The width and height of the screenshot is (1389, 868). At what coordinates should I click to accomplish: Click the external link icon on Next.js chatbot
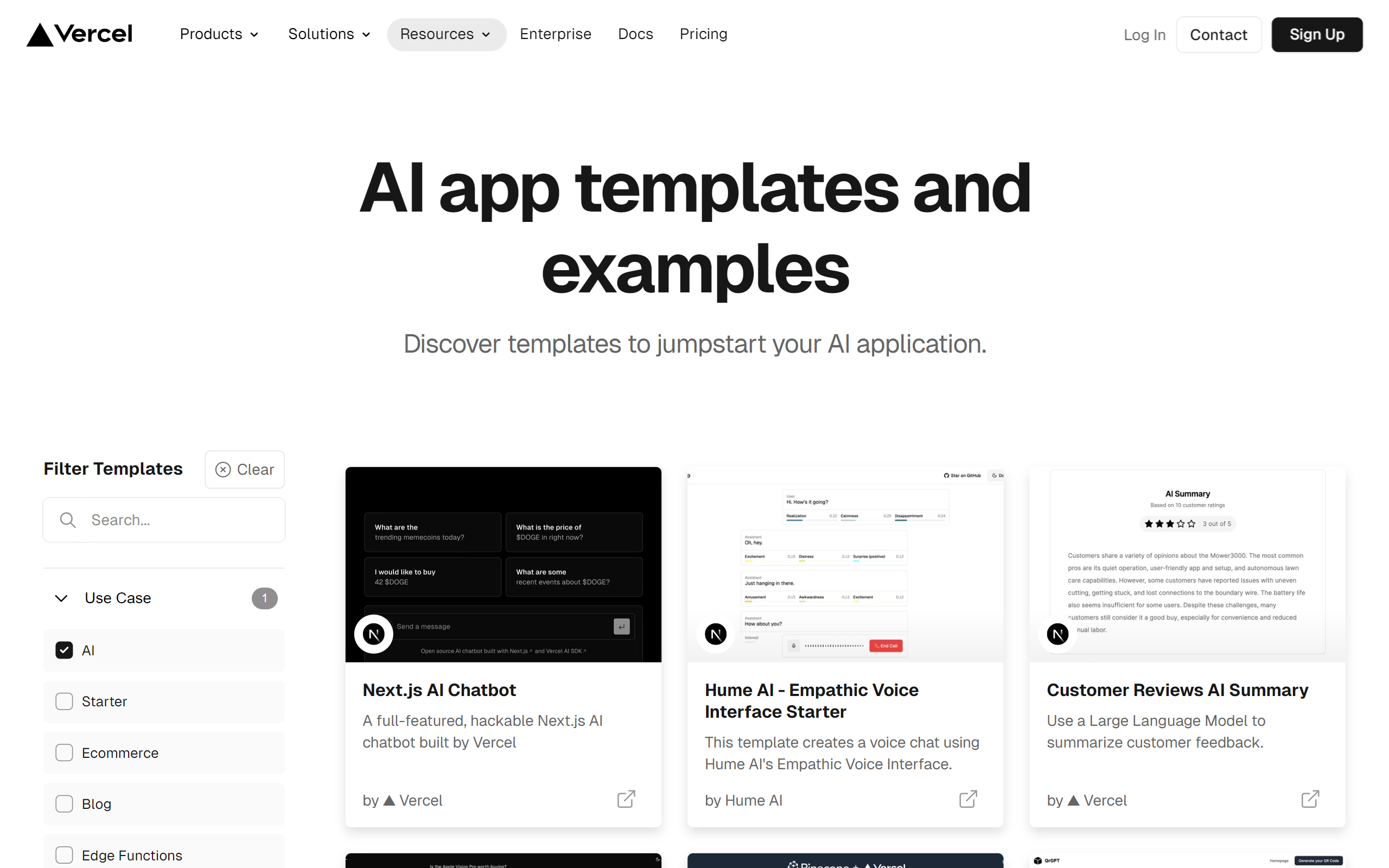627,799
